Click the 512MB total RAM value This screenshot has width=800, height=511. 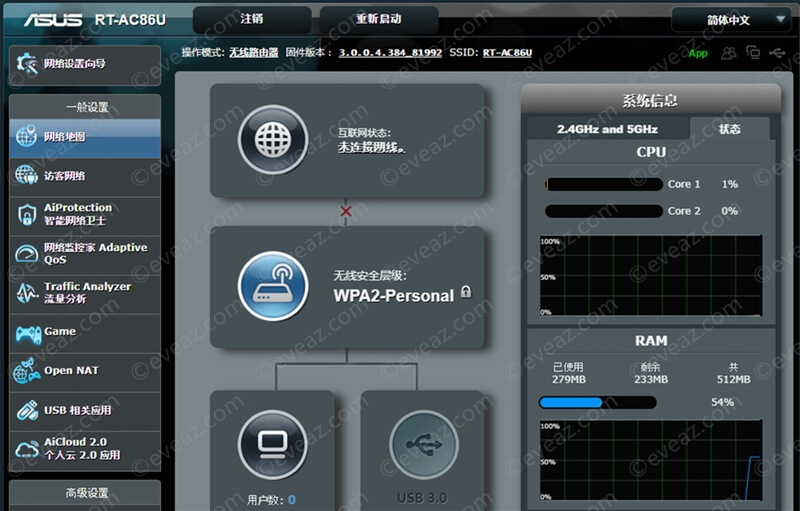point(733,379)
